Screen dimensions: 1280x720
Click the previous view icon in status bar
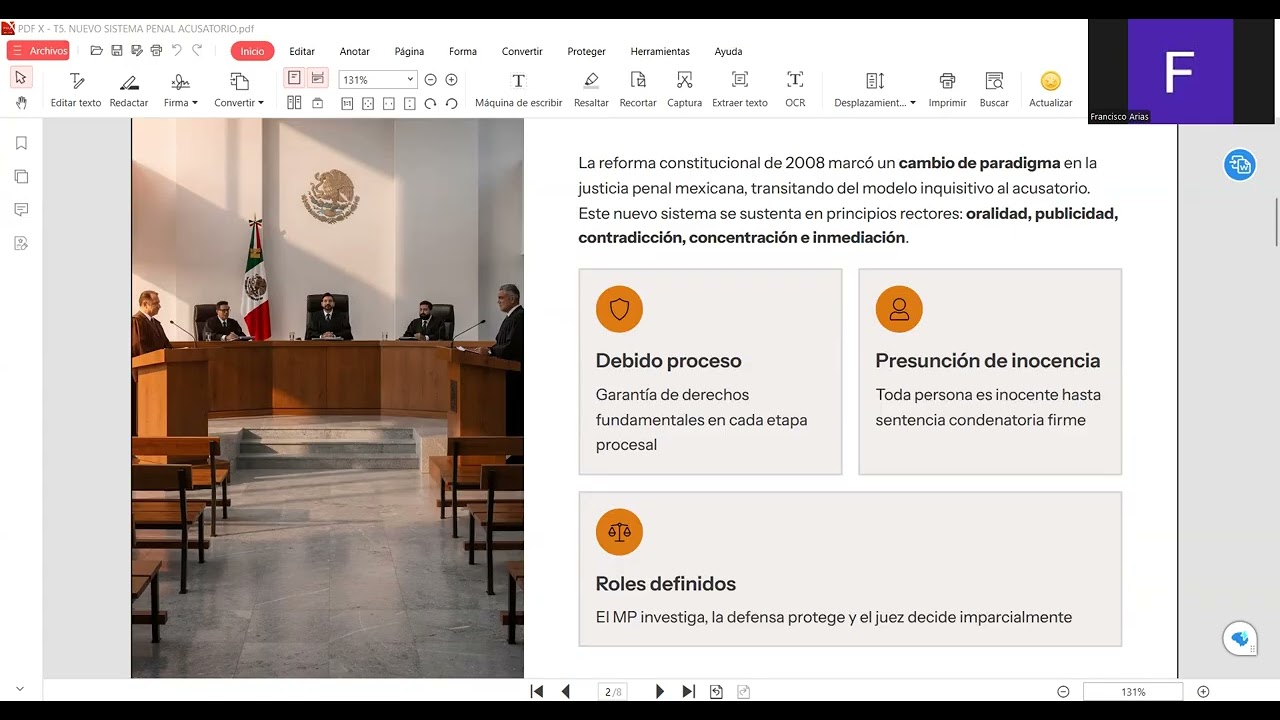click(x=716, y=691)
